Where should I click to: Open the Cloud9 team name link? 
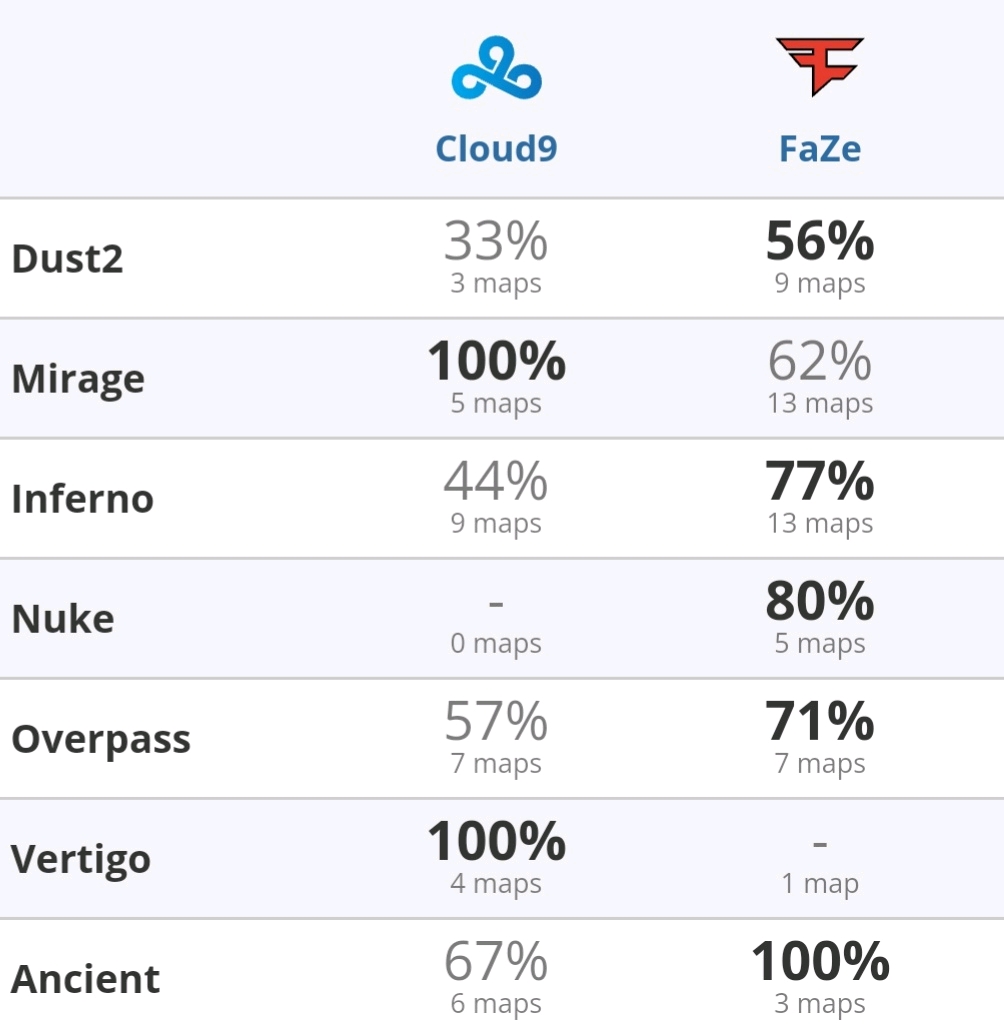click(x=496, y=148)
